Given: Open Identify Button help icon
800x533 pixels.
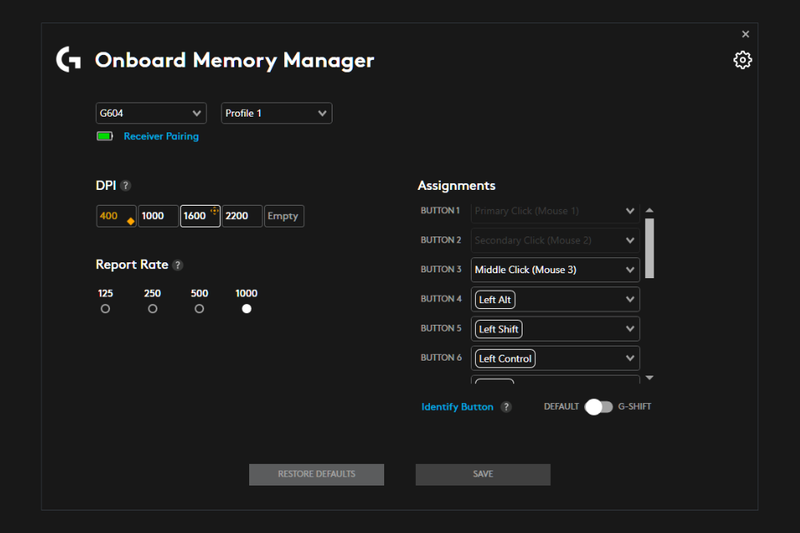Looking at the screenshot, I should pos(506,407).
